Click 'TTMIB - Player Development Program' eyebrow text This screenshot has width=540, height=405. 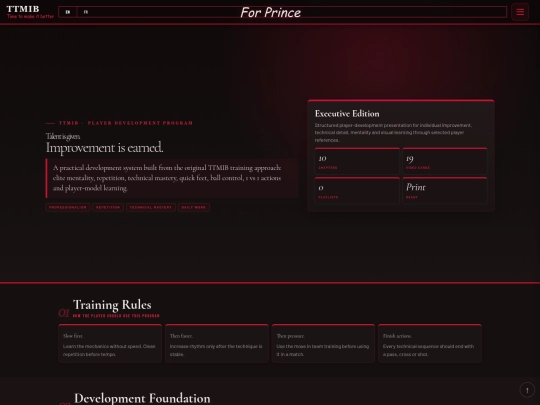point(126,123)
